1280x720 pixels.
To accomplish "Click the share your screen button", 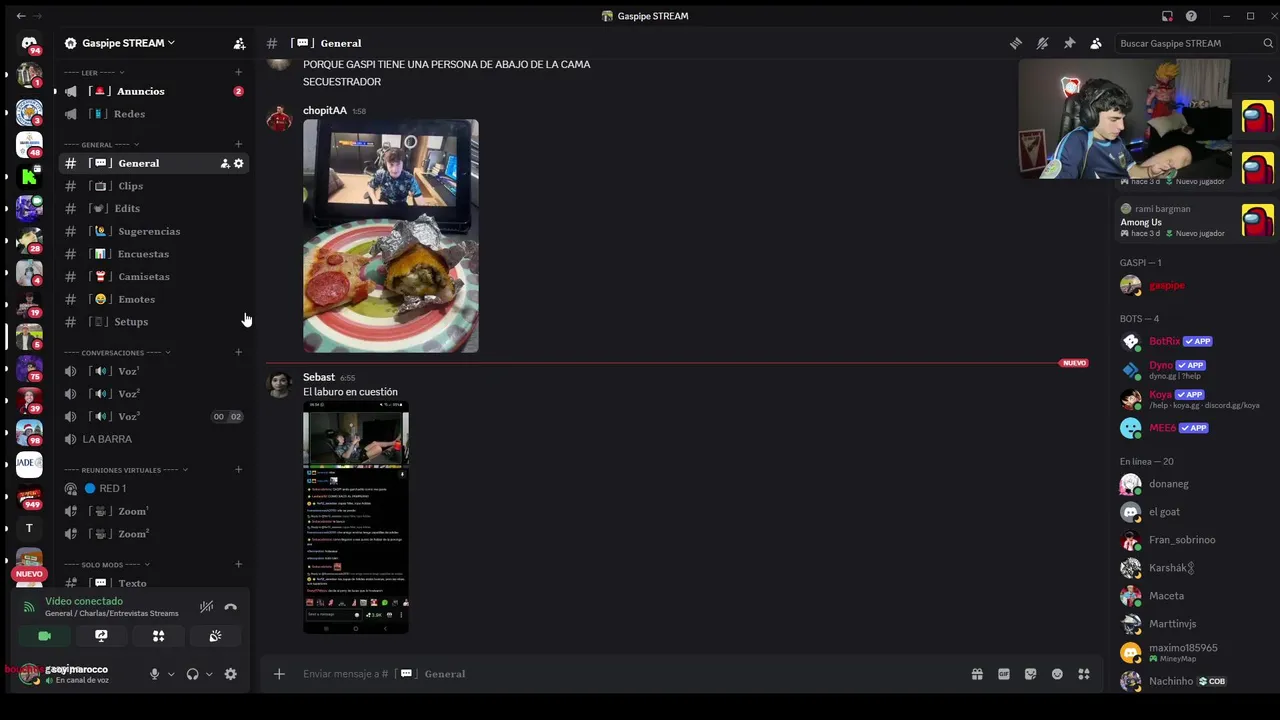I will pos(101,636).
